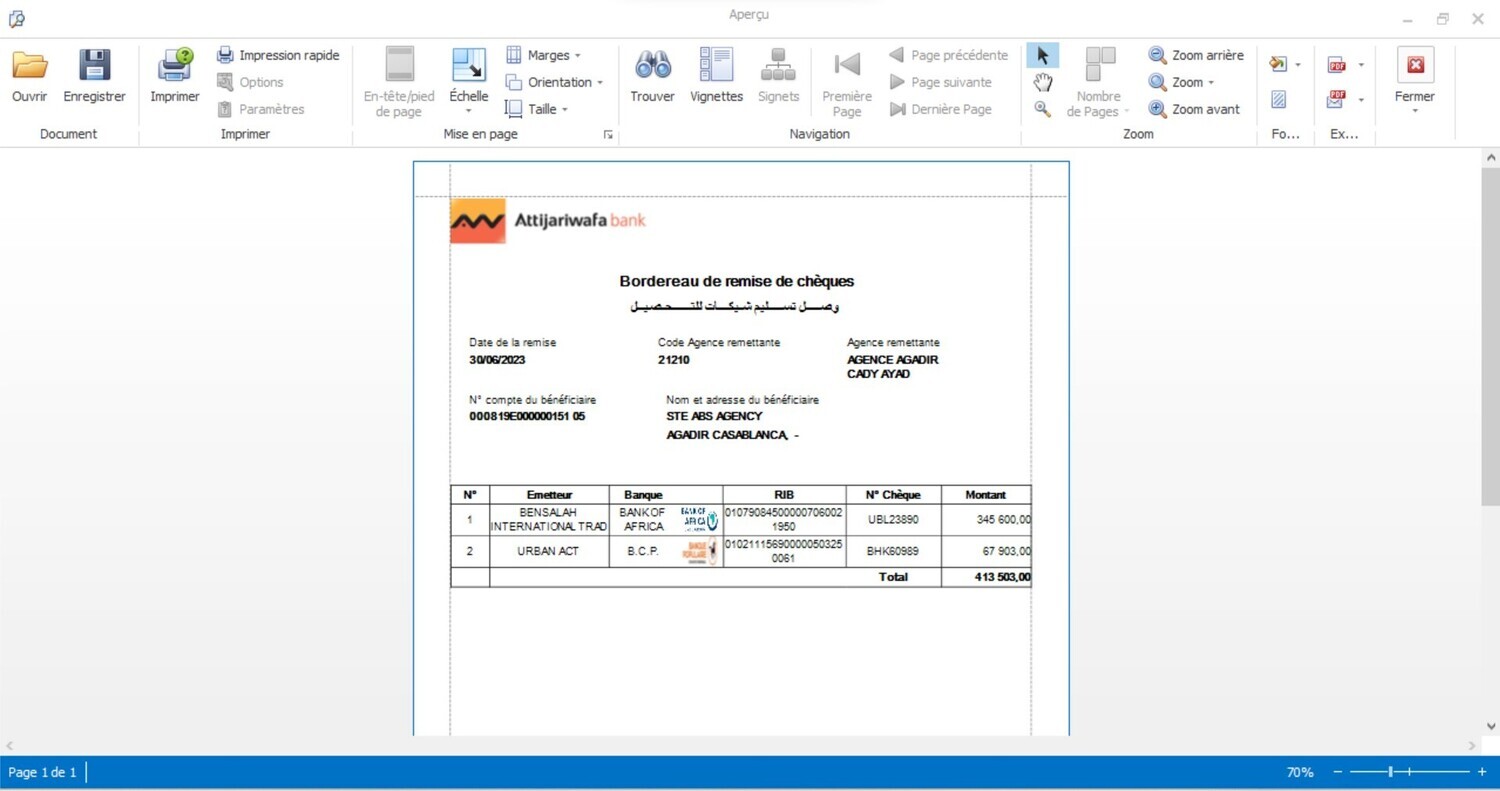
Task: Open the page background color icon
Action: point(1278,65)
